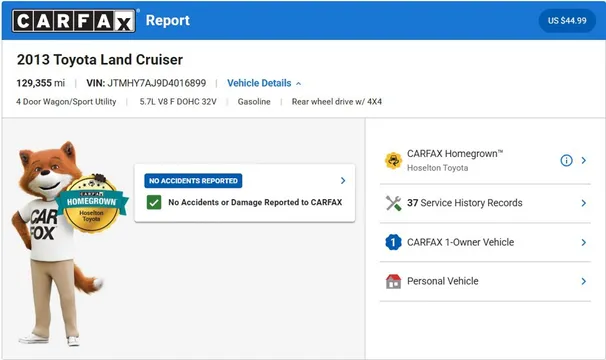
Task: Open the 1-Owner Vehicle row chevron
Action: pos(584,242)
